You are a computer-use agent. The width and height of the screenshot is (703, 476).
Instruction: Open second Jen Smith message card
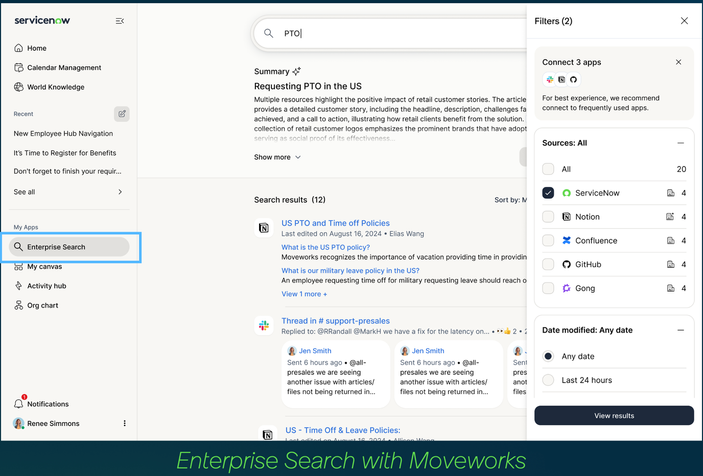(x=448, y=373)
